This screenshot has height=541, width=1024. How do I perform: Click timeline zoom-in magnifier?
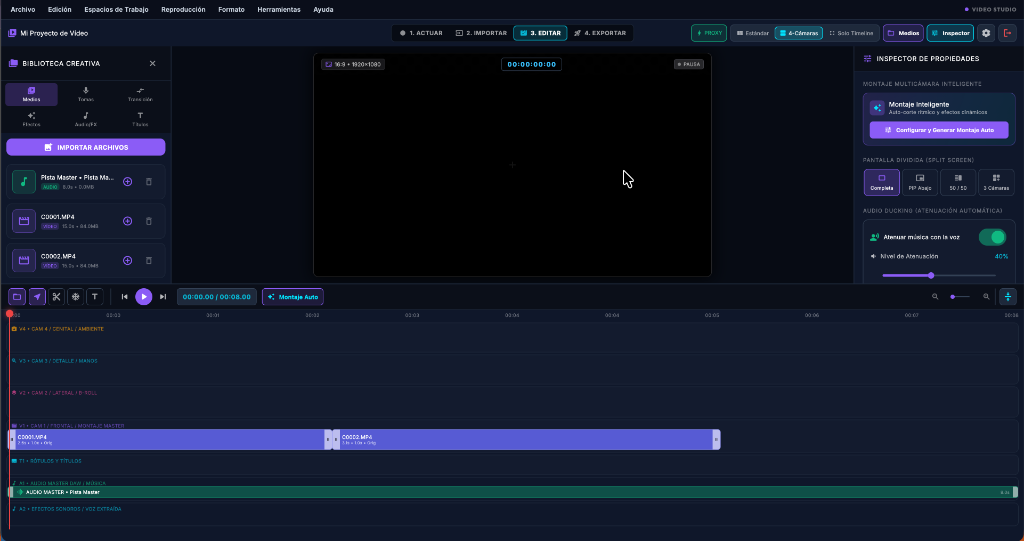click(x=986, y=297)
